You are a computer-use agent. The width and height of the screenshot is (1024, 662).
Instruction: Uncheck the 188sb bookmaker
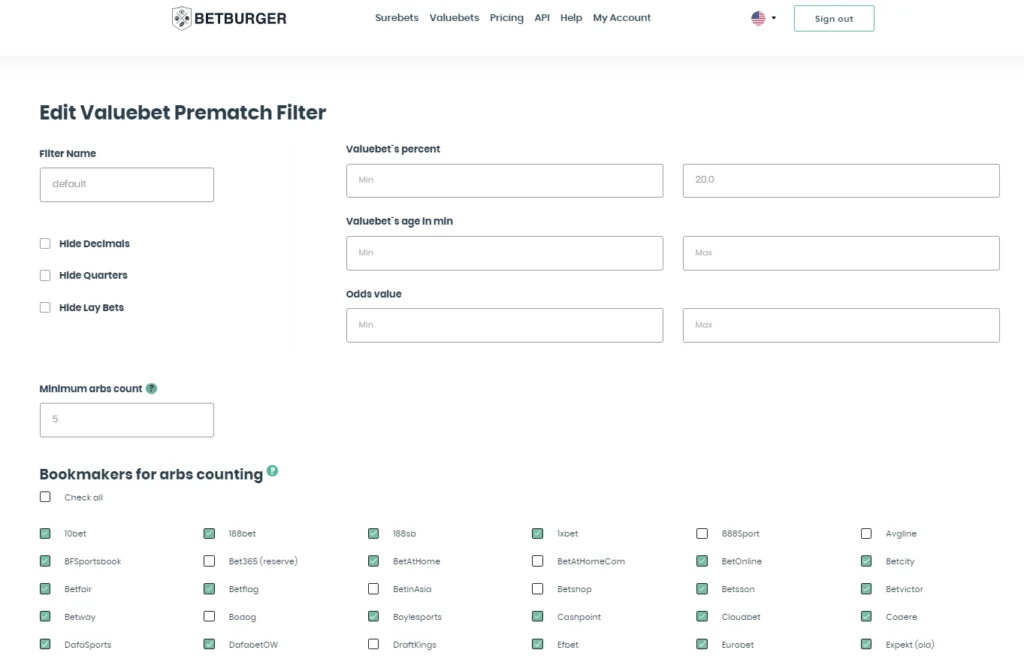pos(374,533)
